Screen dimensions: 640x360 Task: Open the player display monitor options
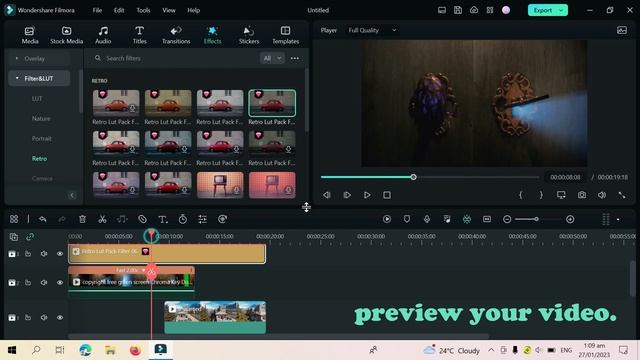(561, 195)
